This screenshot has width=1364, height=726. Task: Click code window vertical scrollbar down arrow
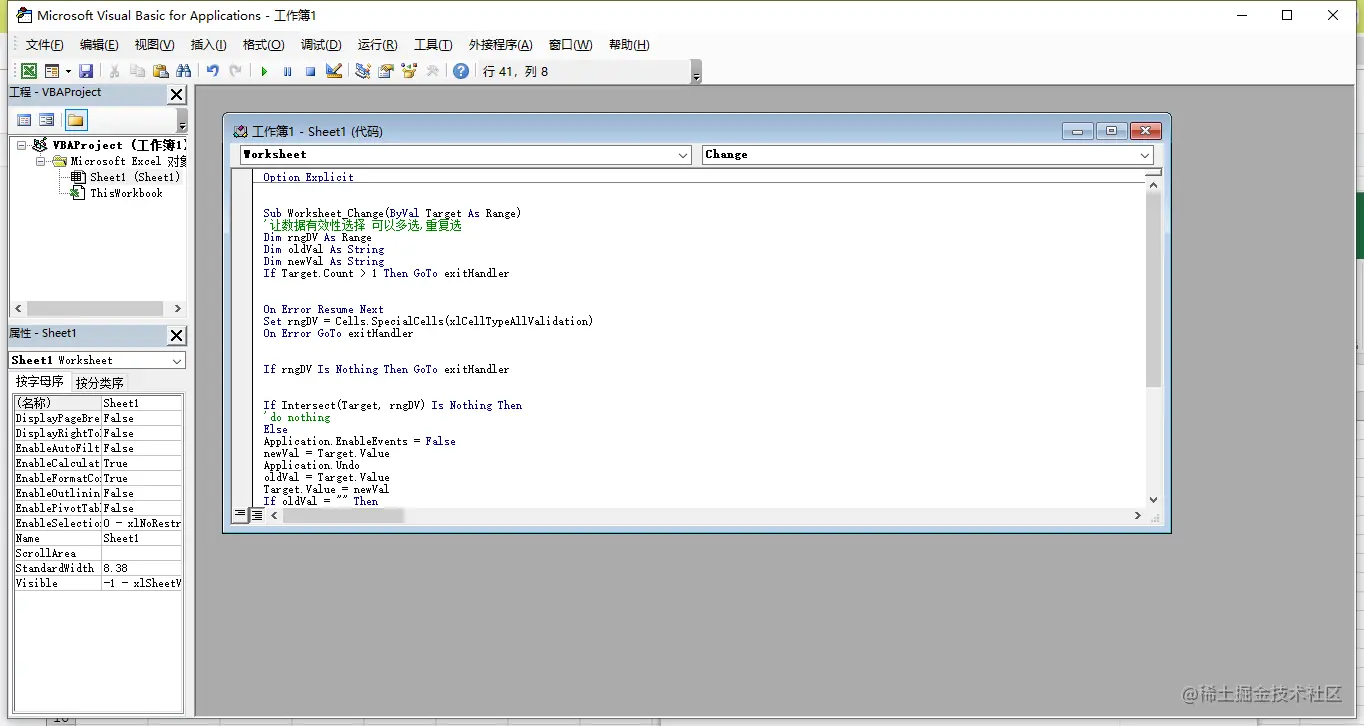coord(1153,500)
